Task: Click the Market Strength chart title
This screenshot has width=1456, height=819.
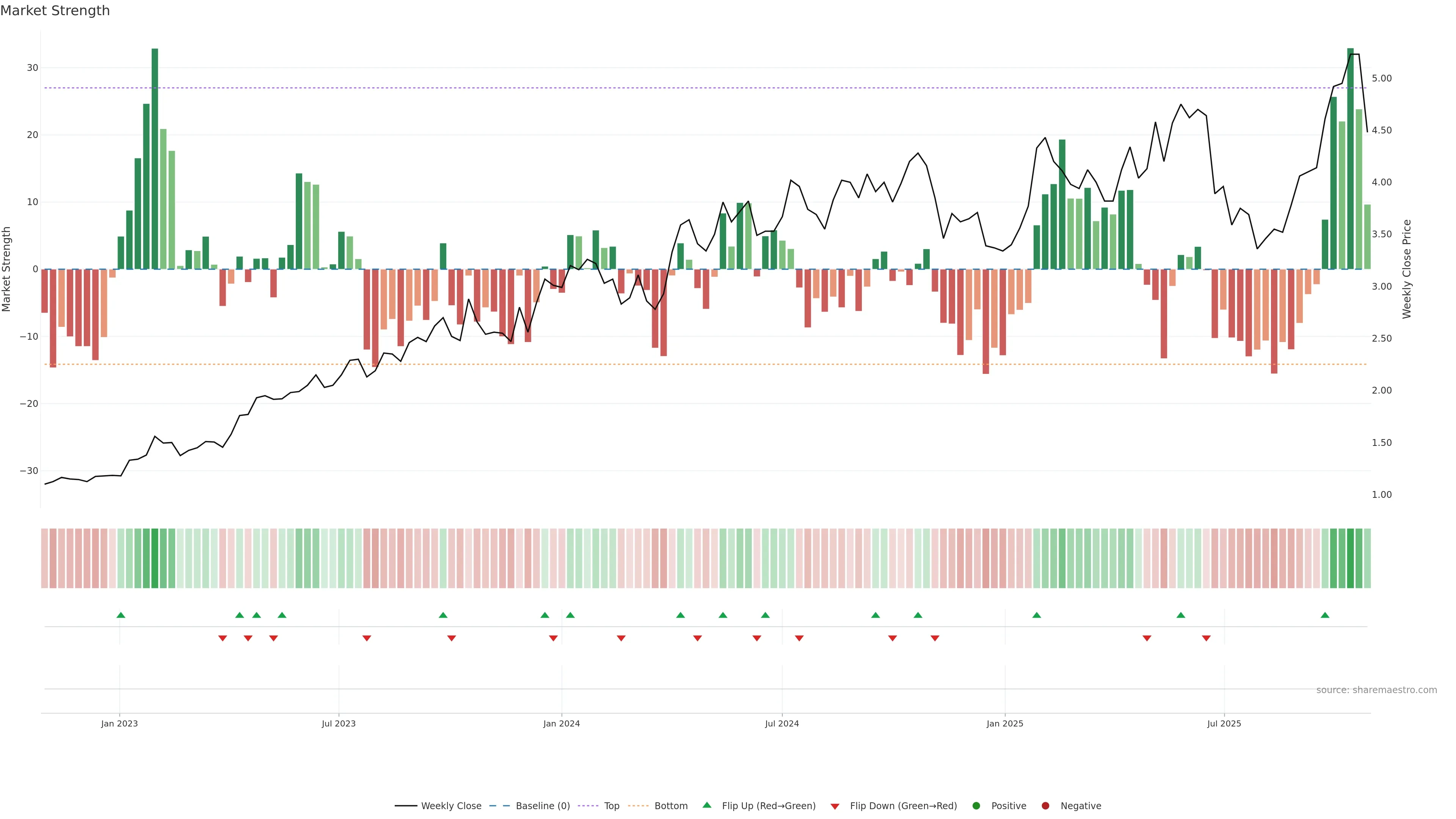Action: coord(55,11)
